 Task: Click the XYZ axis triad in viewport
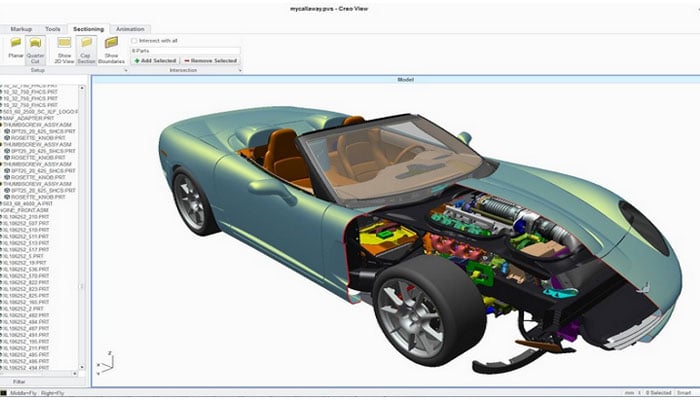105,363
